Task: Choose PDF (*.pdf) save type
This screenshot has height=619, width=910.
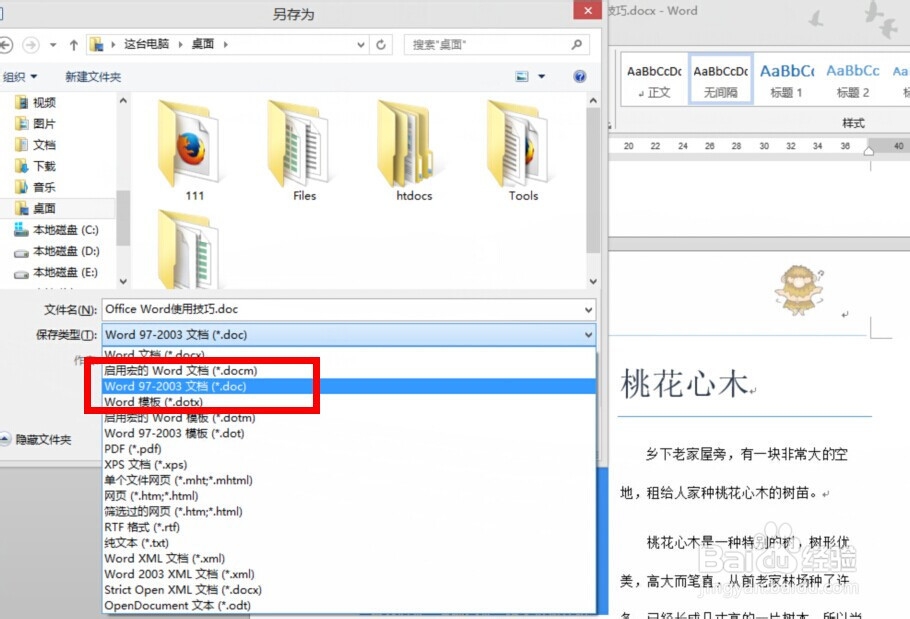Action: (x=349, y=449)
